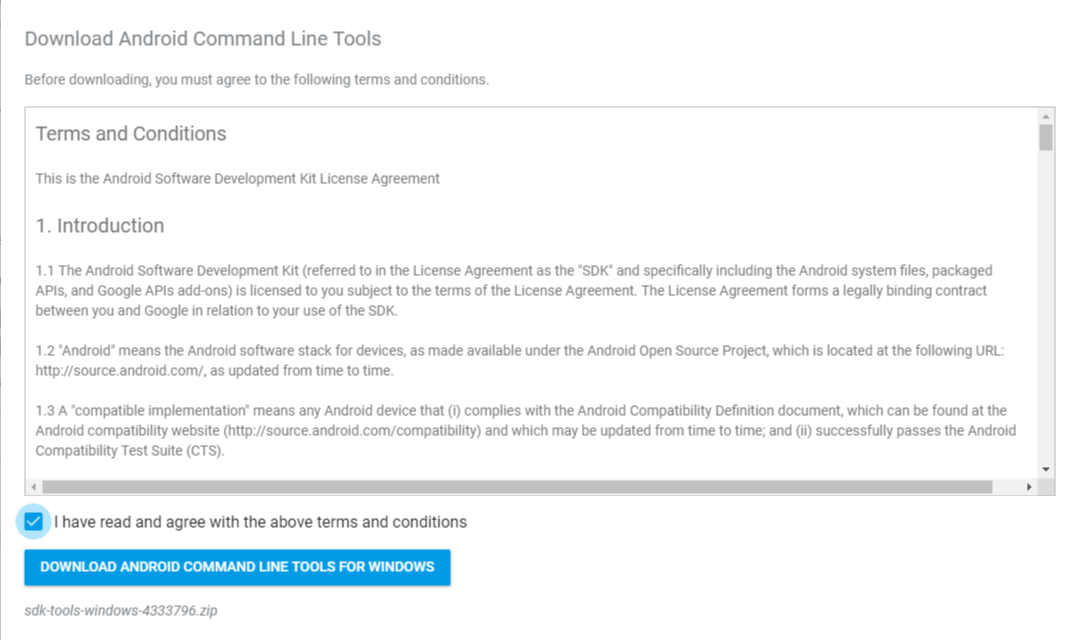This screenshot has height=640, width=1079.
Task: Click the sdk-tools-windows-4333796.zip filename
Action: coord(120,610)
